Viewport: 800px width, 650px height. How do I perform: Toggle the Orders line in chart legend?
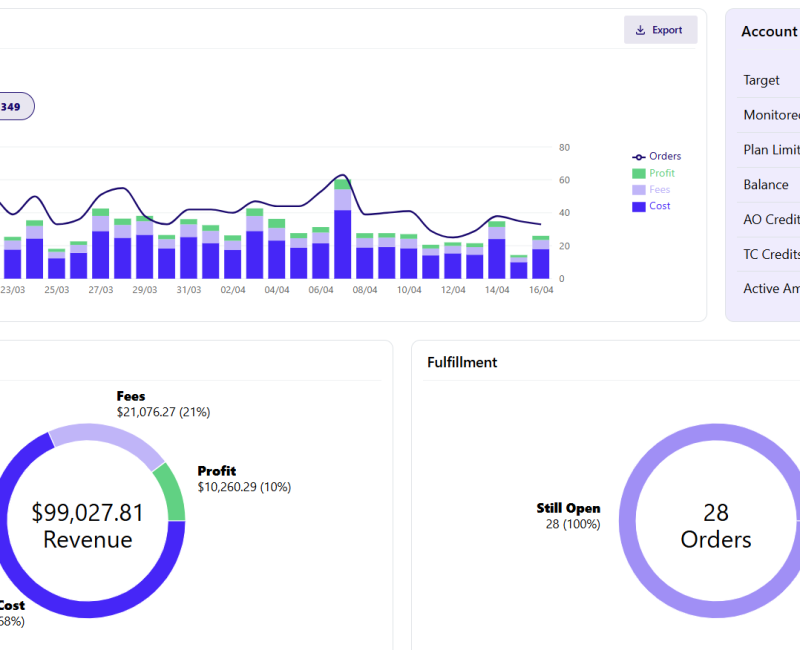pyautogui.click(x=657, y=156)
